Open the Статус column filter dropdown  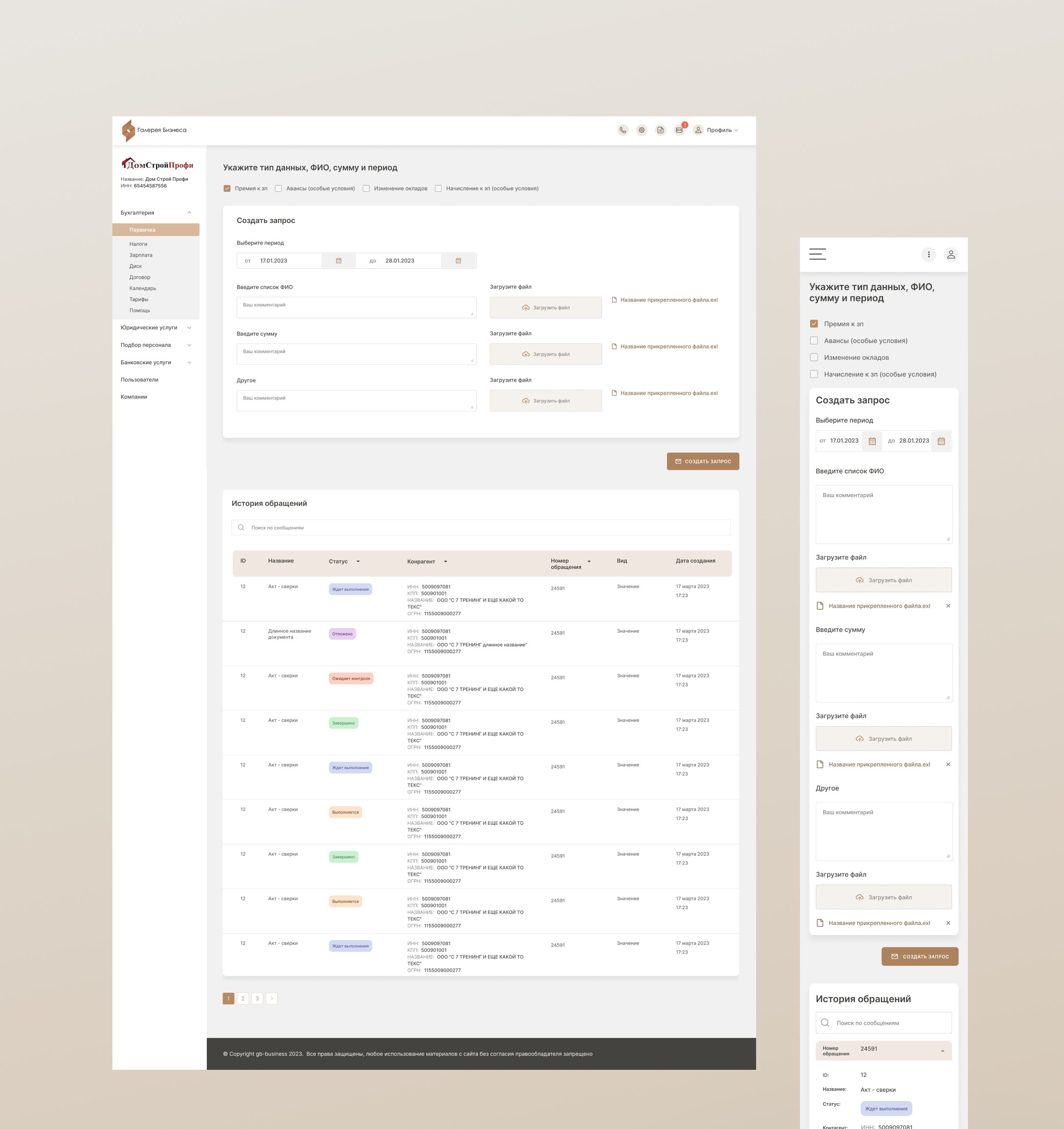(x=358, y=561)
